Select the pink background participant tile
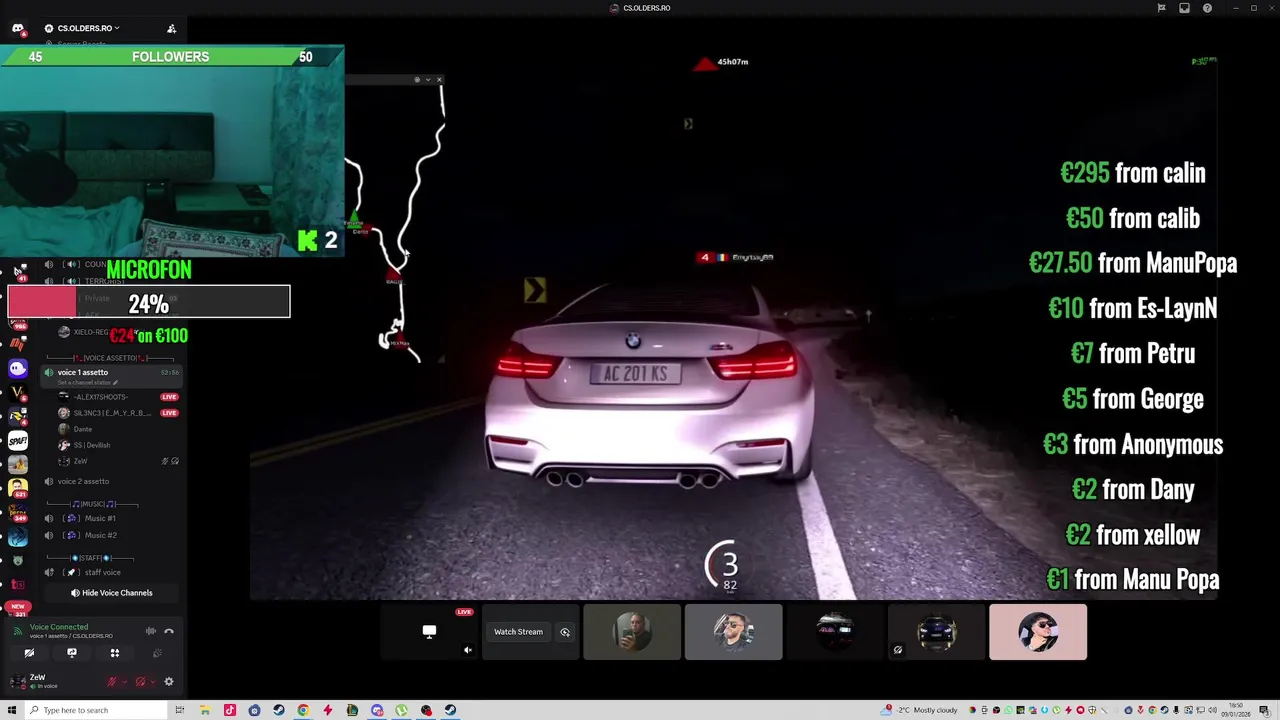1280x720 pixels. point(1038,632)
